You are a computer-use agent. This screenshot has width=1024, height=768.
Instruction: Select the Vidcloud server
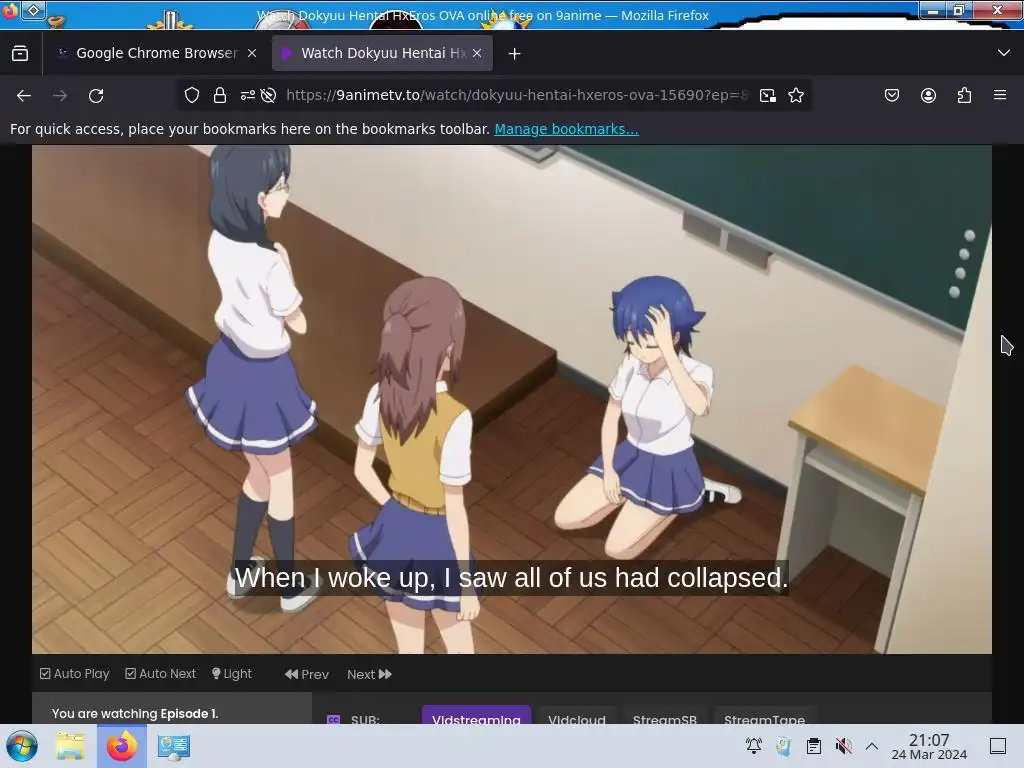(577, 716)
